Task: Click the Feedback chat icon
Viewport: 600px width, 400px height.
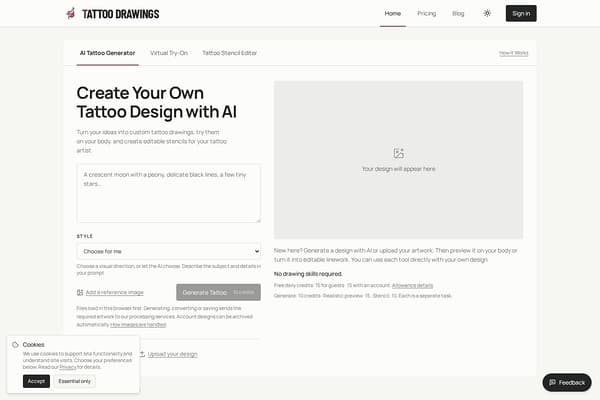Action: (x=553, y=382)
